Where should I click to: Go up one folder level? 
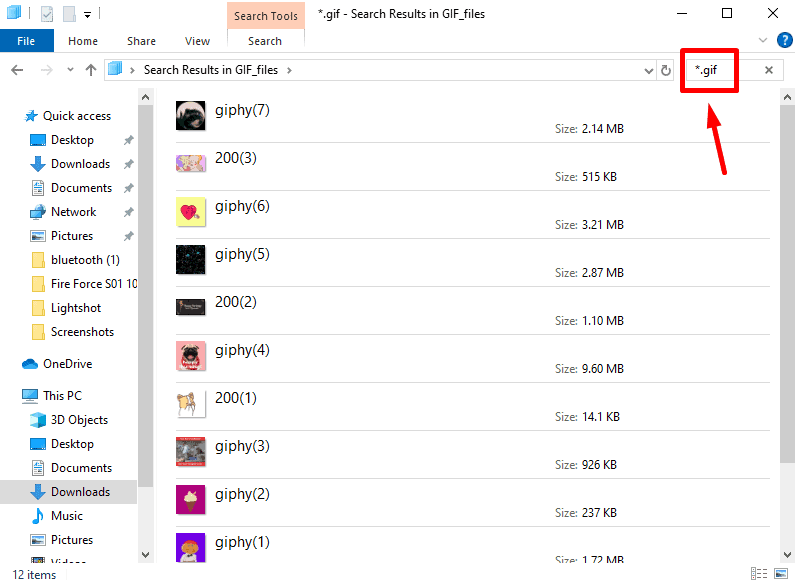[x=91, y=70]
